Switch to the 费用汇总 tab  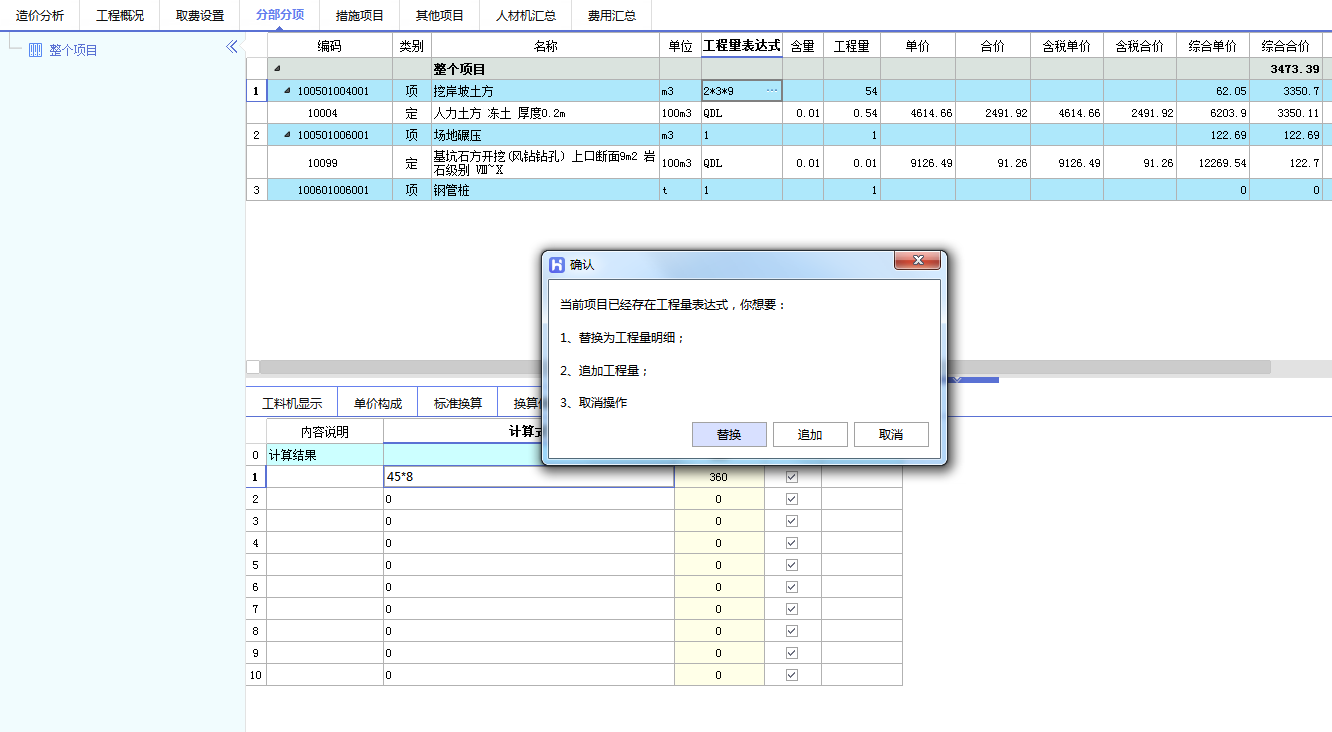tap(611, 15)
